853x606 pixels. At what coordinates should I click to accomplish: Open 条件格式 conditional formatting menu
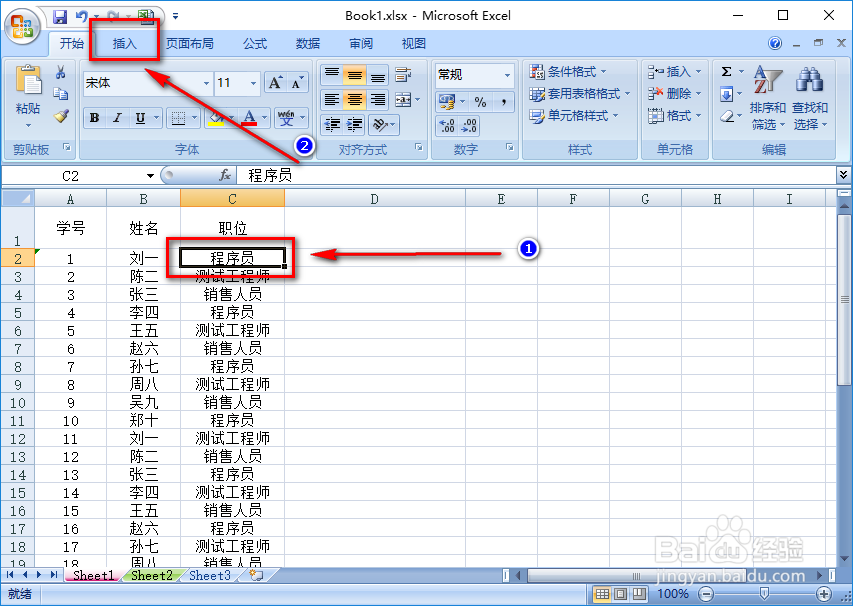pyautogui.click(x=568, y=71)
